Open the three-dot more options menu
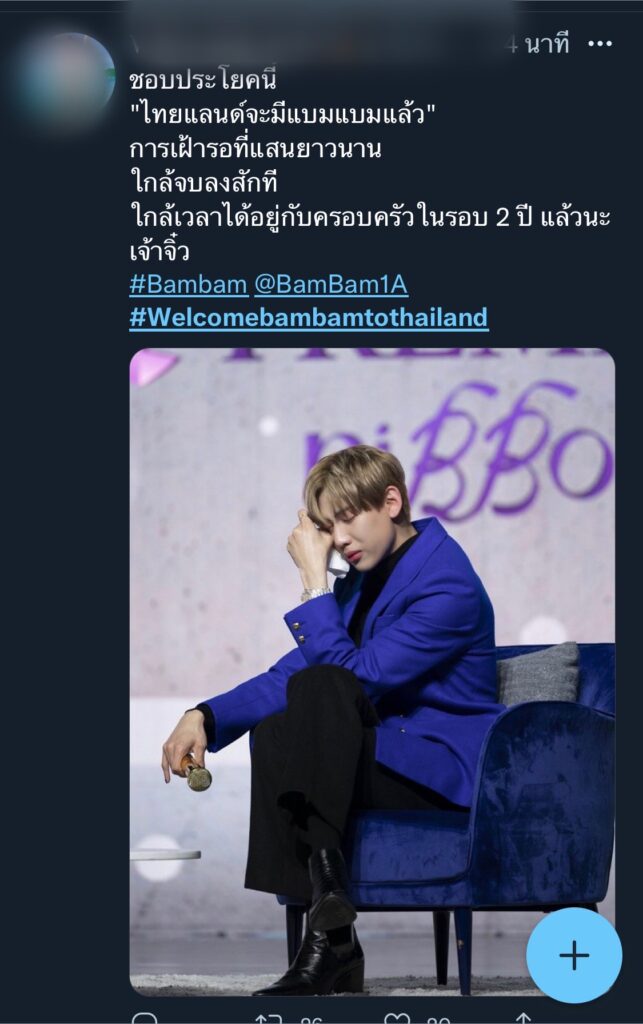 click(x=600, y=44)
